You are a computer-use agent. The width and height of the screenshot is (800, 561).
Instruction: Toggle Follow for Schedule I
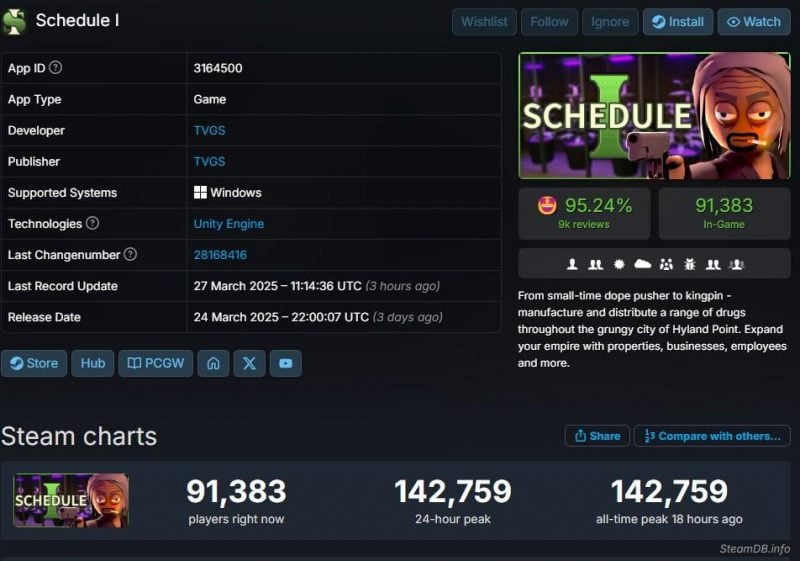pyautogui.click(x=549, y=22)
